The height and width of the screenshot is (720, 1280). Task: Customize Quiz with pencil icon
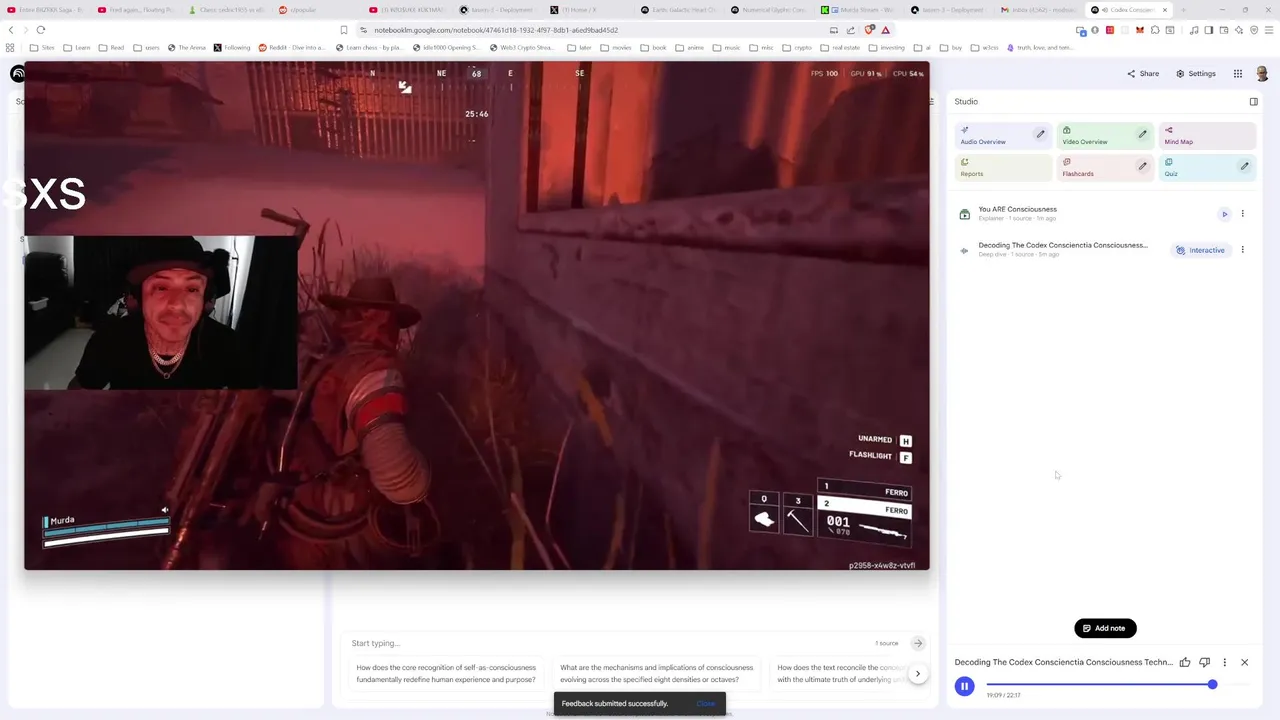point(1244,166)
